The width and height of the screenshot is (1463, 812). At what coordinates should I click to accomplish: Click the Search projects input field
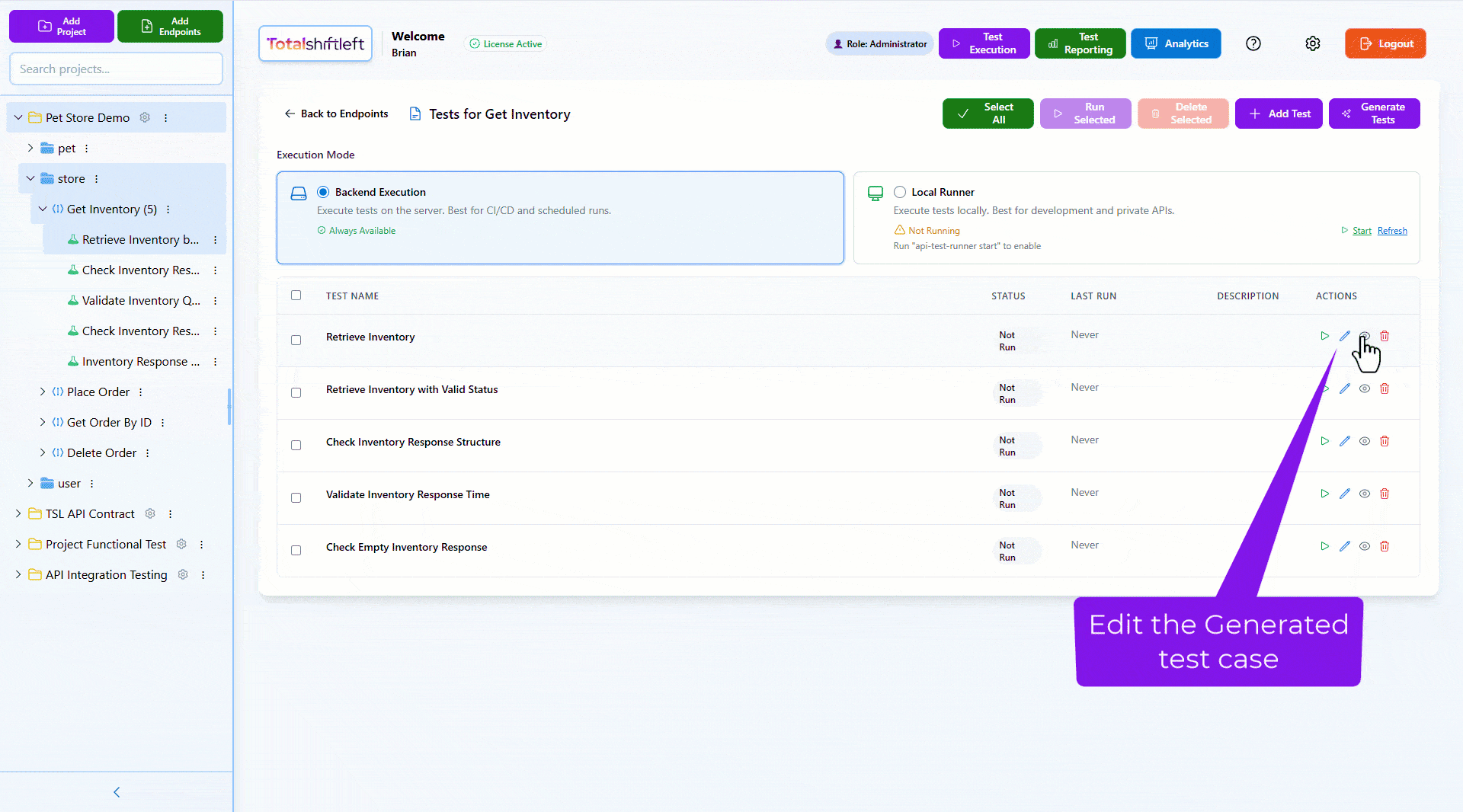click(116, 69)
